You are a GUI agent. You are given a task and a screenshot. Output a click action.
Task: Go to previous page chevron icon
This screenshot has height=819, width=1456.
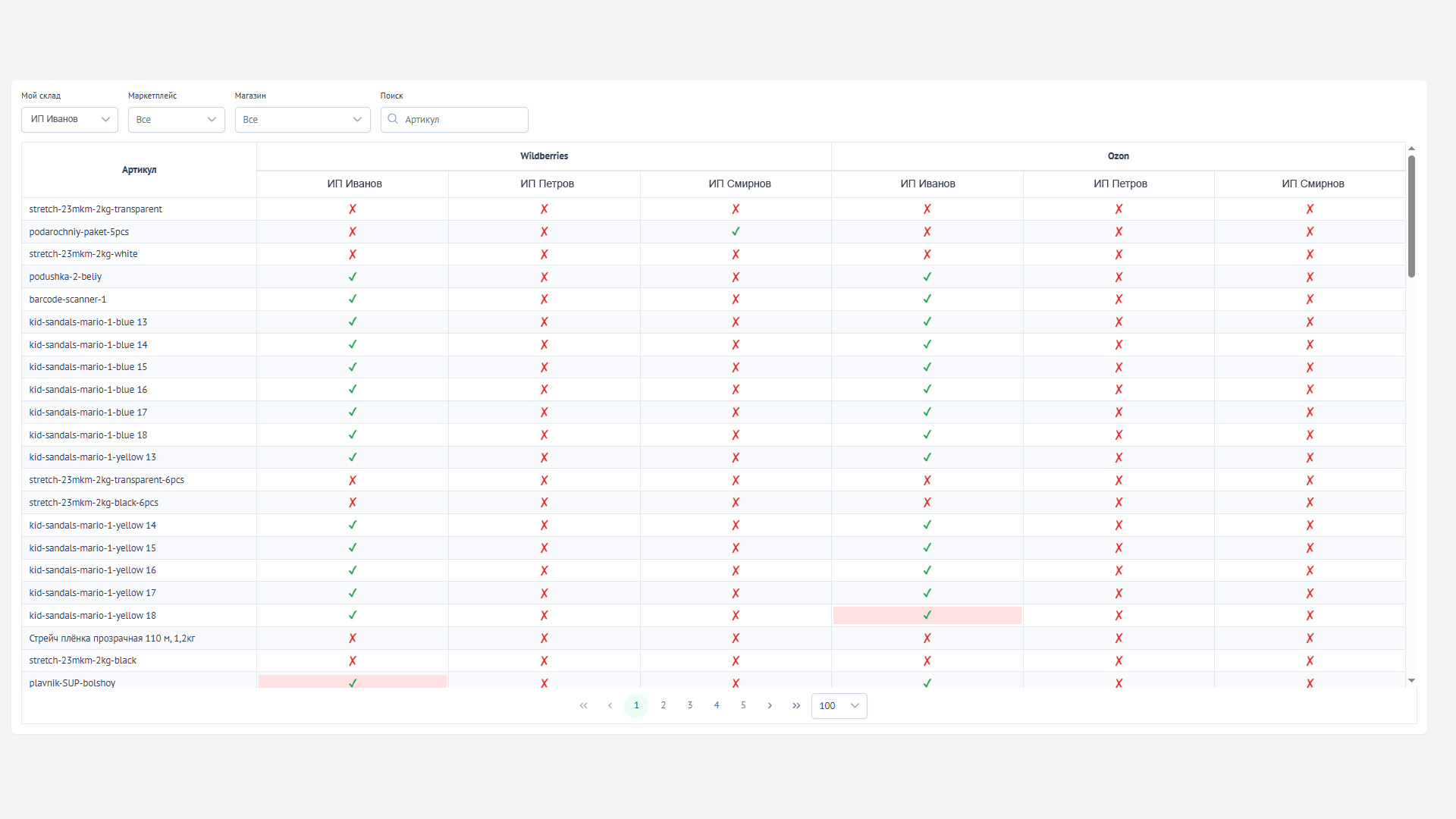point(610,706)
